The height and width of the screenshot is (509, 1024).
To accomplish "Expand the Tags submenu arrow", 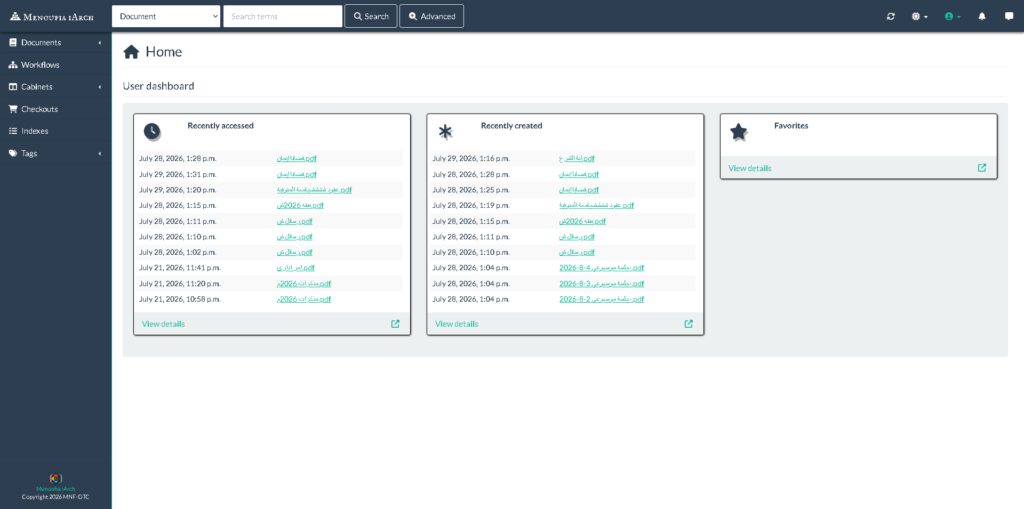I will [x=100, y=154].
